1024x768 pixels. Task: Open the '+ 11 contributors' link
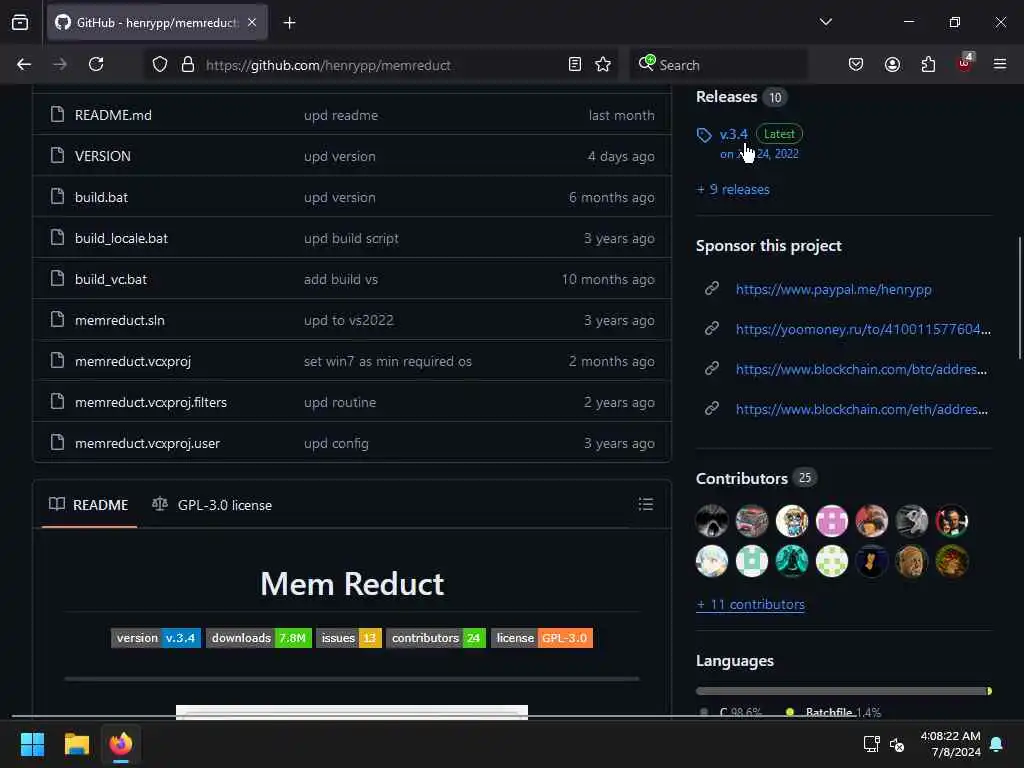(x=750, y=605)
